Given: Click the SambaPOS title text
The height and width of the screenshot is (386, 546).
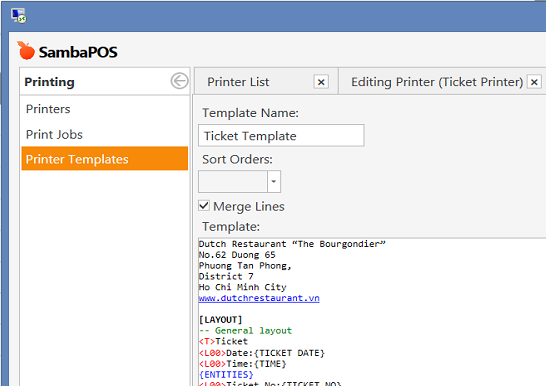Looking at the screenshot, I should click(78, 52).
